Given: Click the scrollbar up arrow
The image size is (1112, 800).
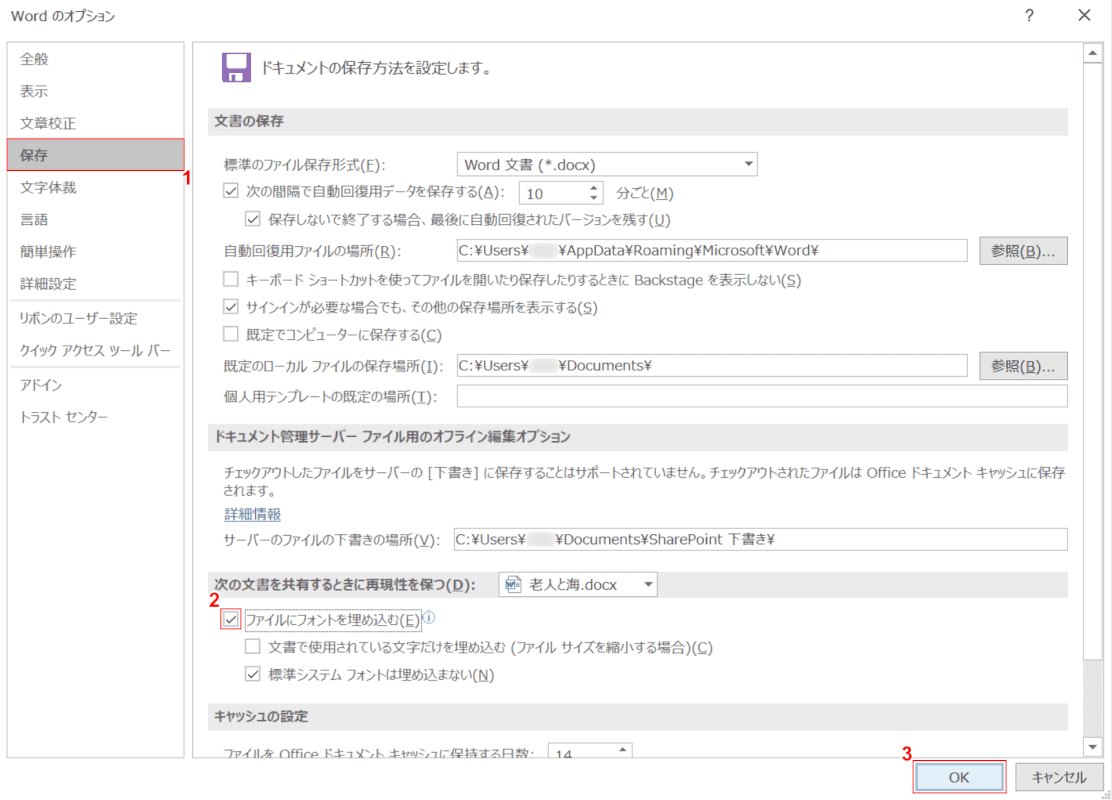Looking at the screenshot, I should 1092,54.
